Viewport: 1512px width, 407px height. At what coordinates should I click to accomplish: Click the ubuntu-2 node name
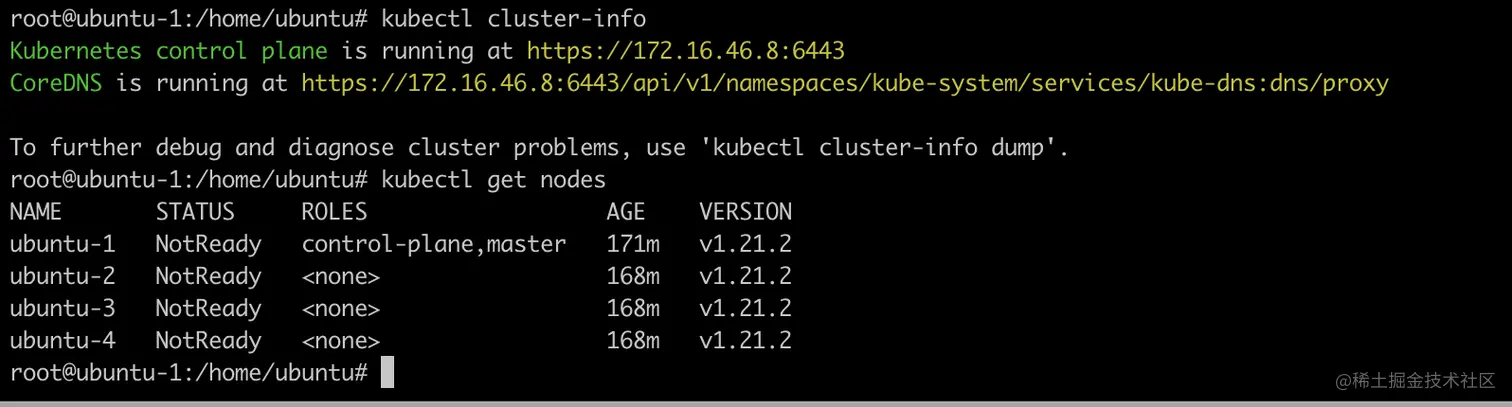point(62,276)
